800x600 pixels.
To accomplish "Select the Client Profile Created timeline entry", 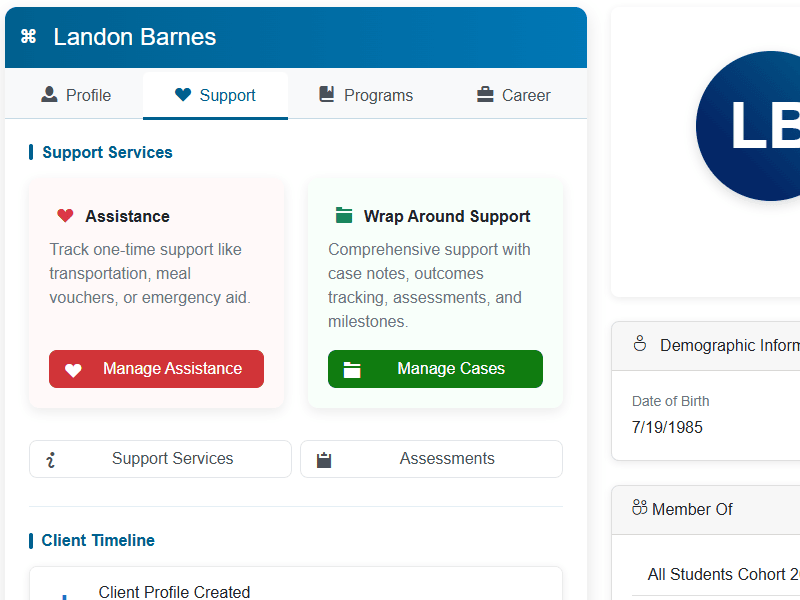I will click(x=174, y=592).
